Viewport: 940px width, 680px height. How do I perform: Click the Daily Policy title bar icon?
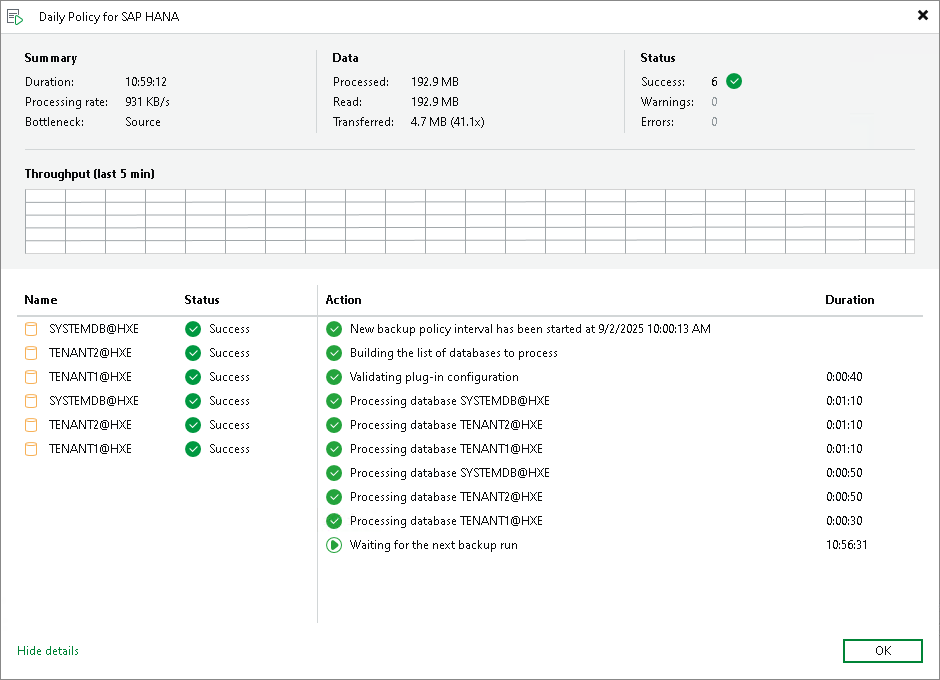[x=15, y=17]
